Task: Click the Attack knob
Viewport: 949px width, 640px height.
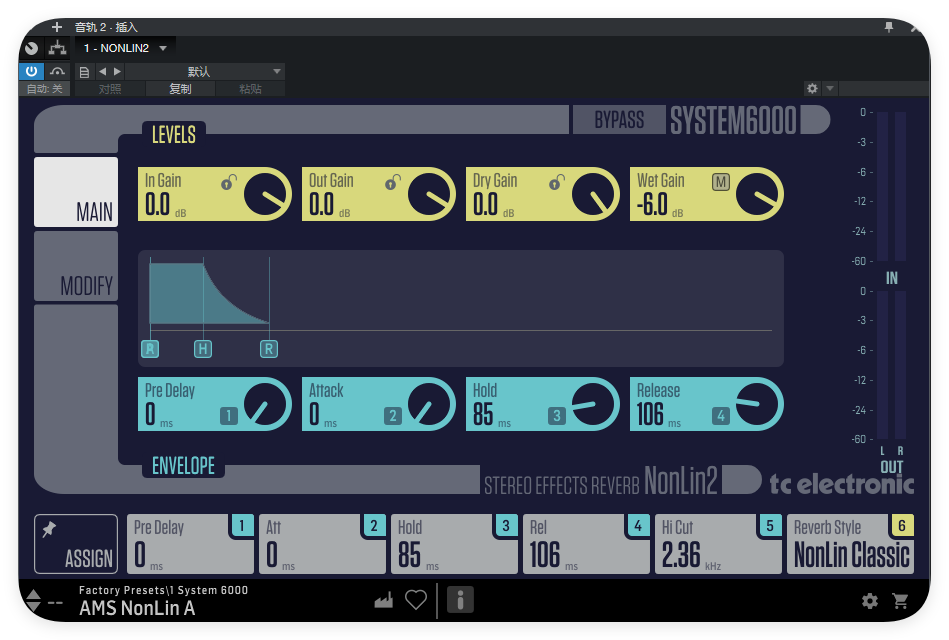Action: [x=430, y=404]
